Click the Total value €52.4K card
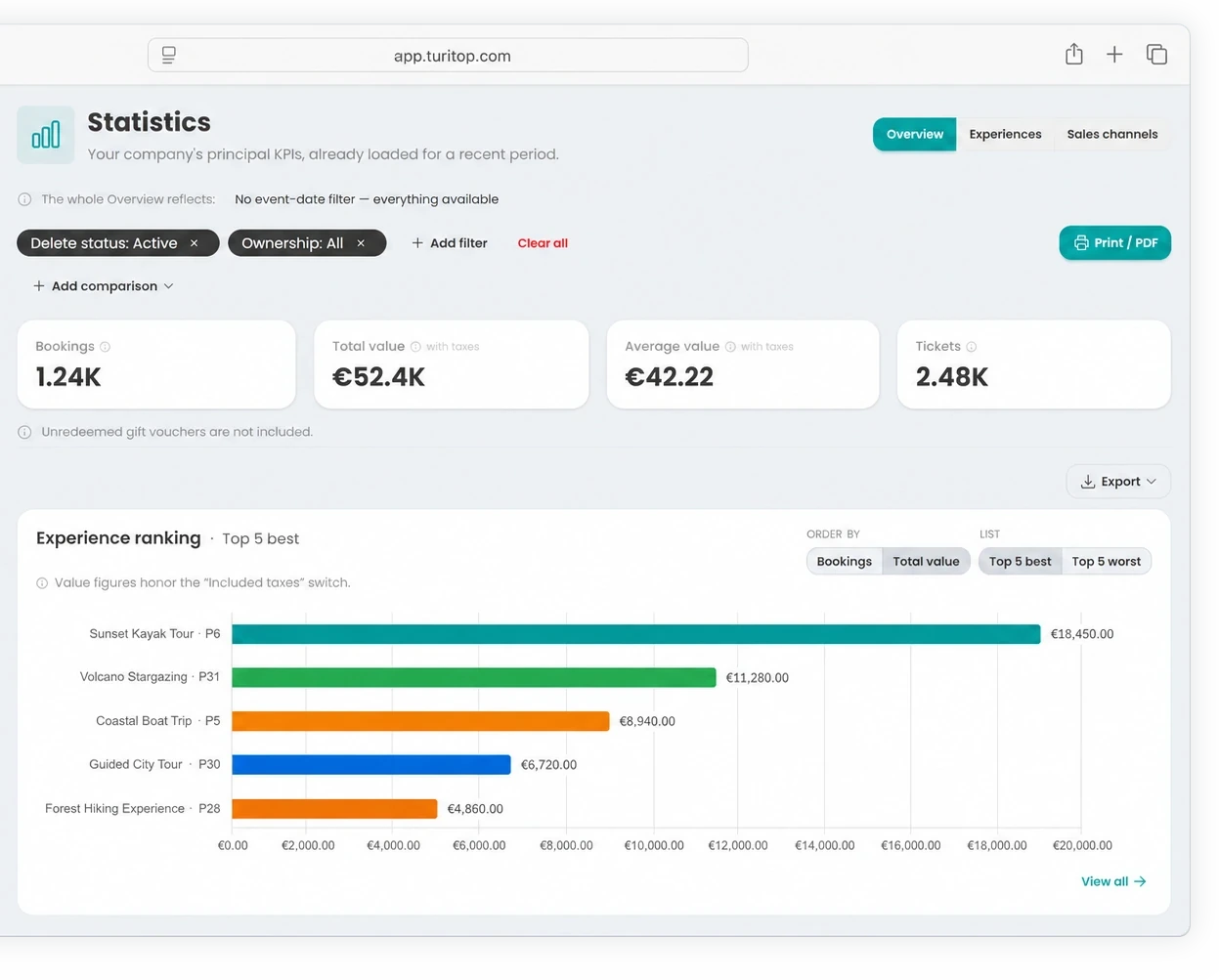 (x=452, y=364)
